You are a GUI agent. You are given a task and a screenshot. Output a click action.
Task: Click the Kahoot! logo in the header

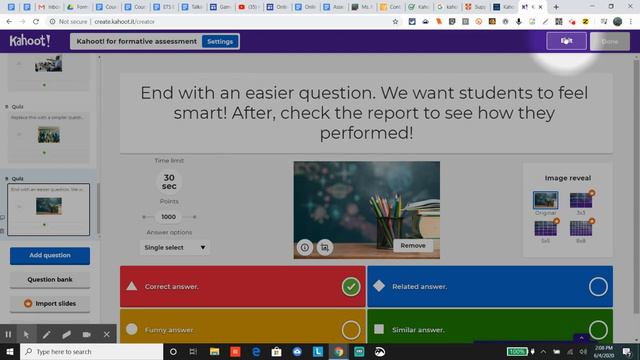[29, 41]
